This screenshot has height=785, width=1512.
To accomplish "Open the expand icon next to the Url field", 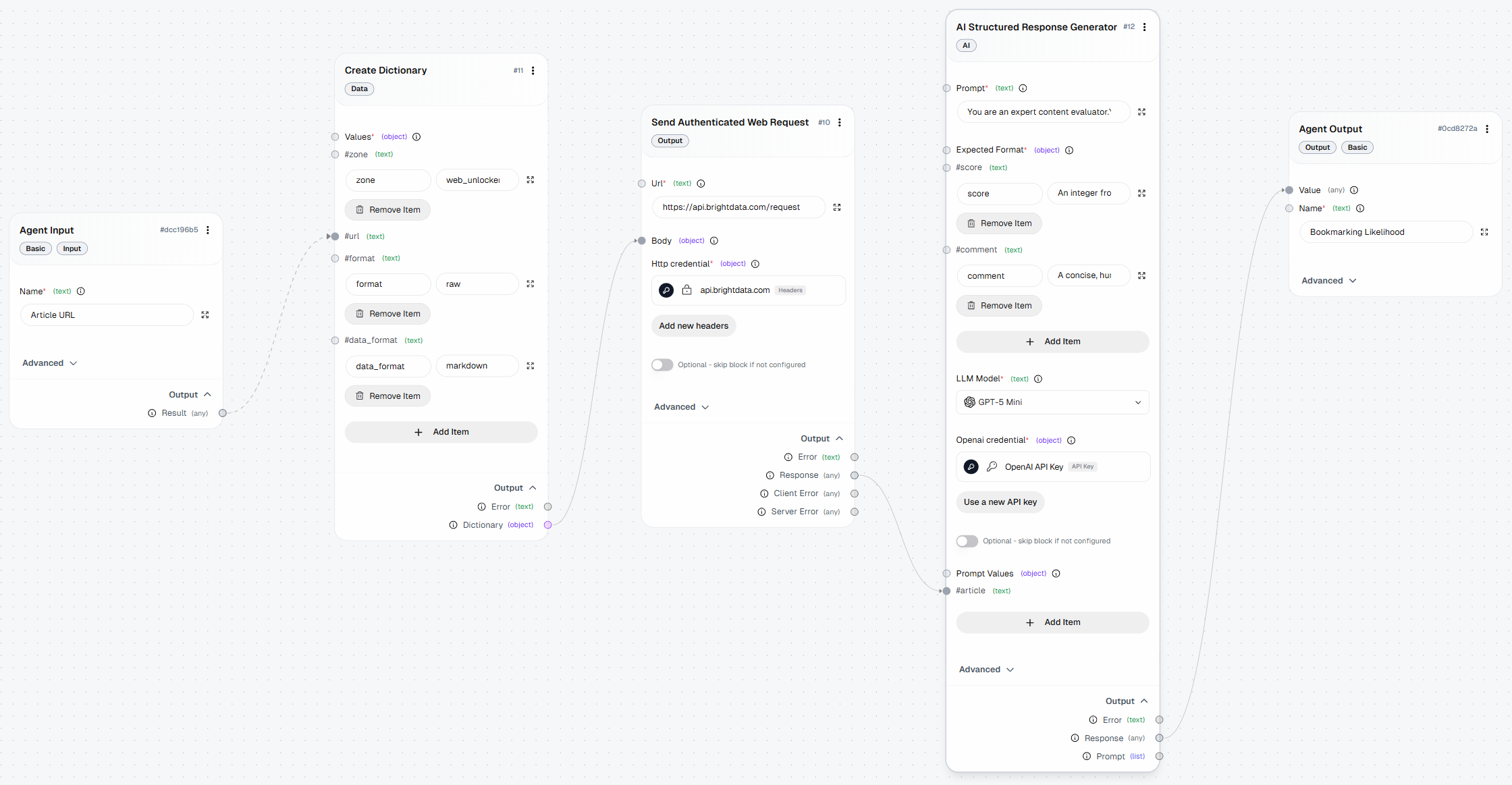I will (837, 207).
